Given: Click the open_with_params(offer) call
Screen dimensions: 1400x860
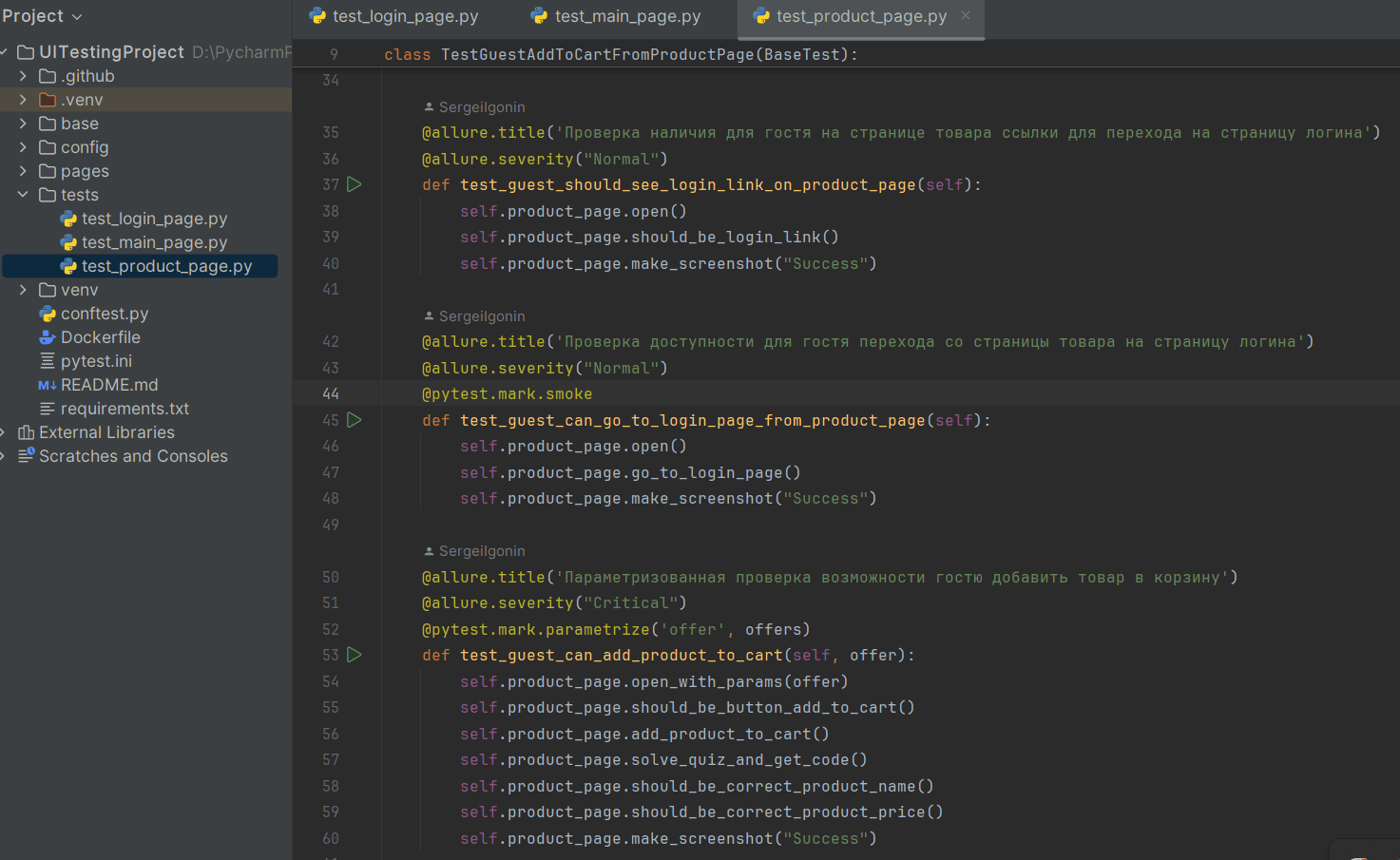Looking at the screenshot, I should click(739, 681).
